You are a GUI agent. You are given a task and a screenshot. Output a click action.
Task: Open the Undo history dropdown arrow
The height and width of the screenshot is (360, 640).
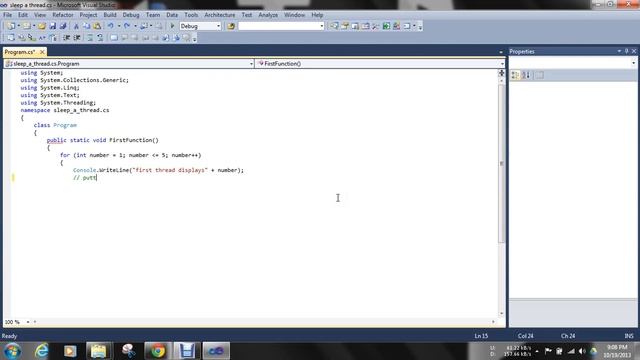[118, 26]
